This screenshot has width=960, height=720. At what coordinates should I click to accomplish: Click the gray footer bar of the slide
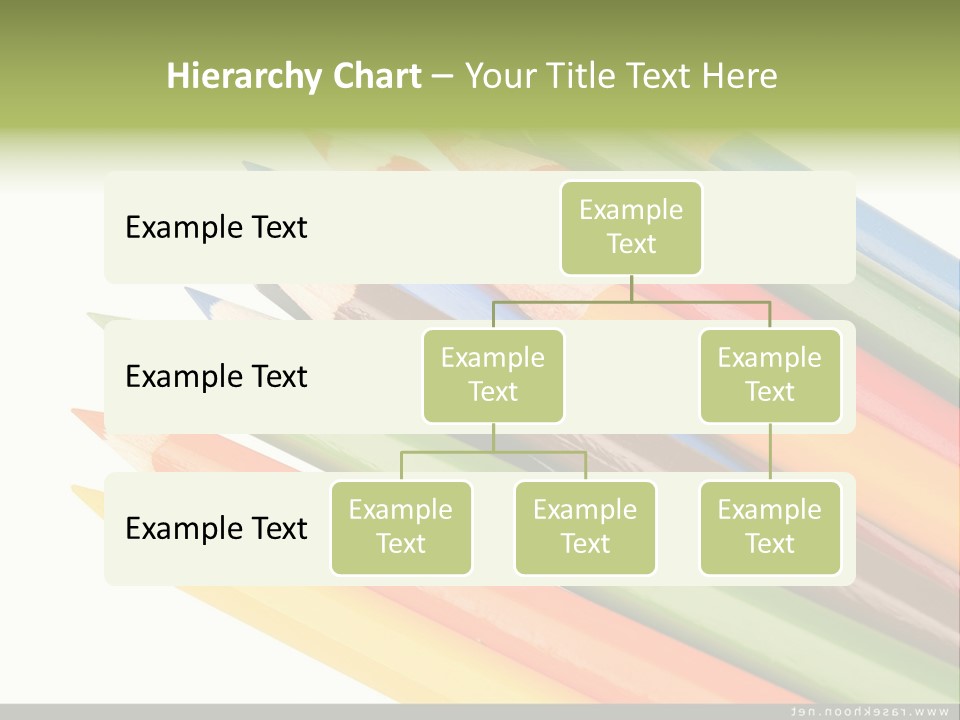400,711
